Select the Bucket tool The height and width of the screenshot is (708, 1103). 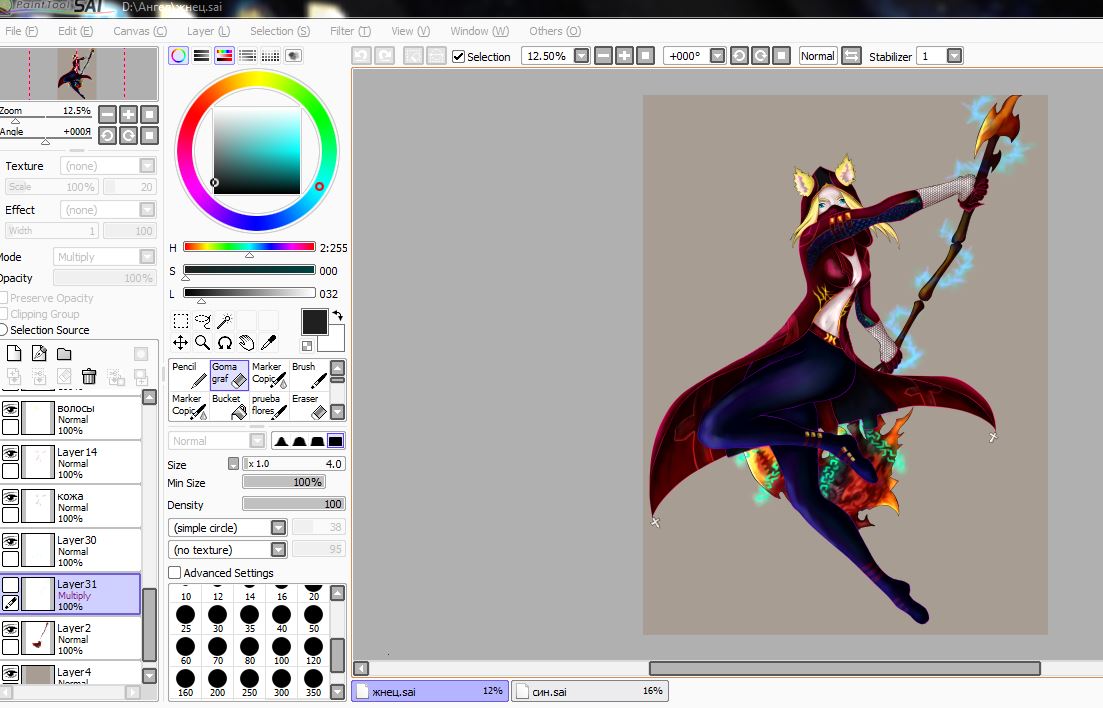tap(229, 406)
